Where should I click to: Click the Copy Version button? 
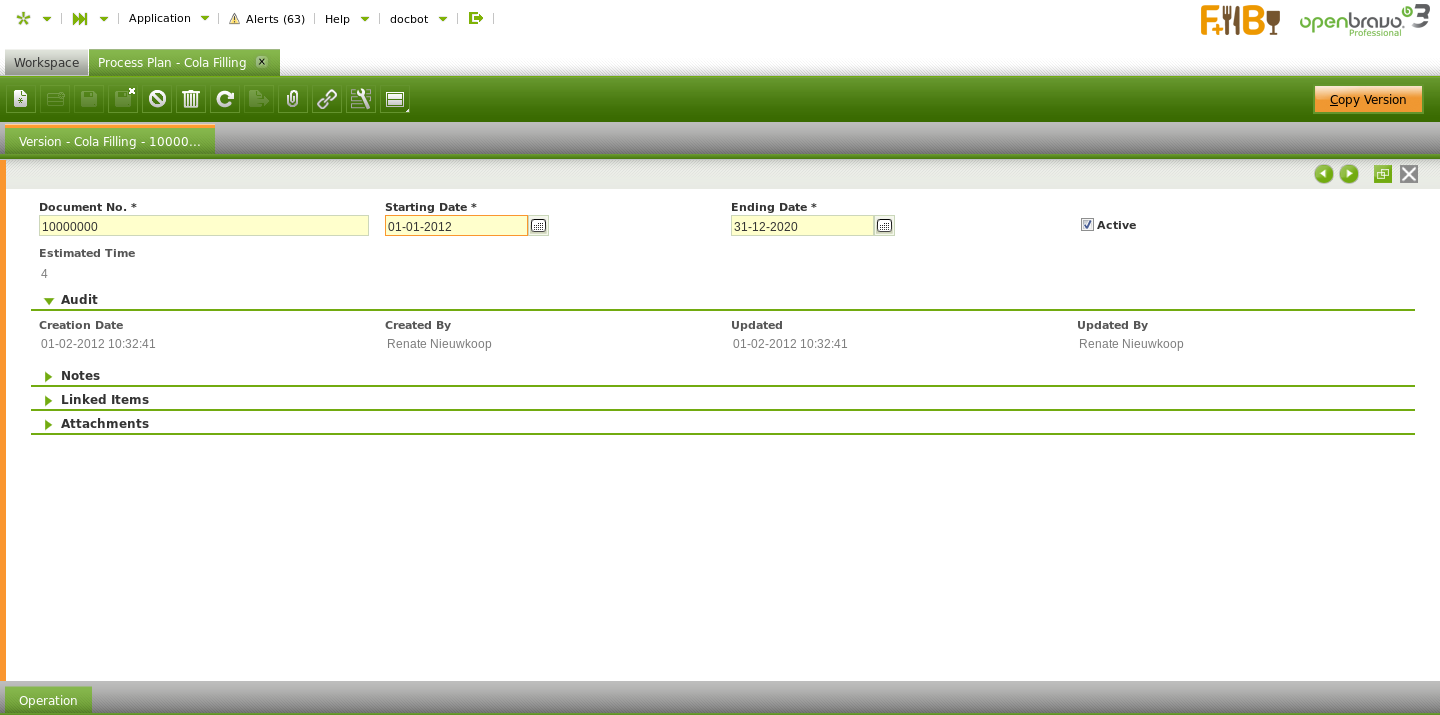pyautogui.click(x=1368, y=99)
